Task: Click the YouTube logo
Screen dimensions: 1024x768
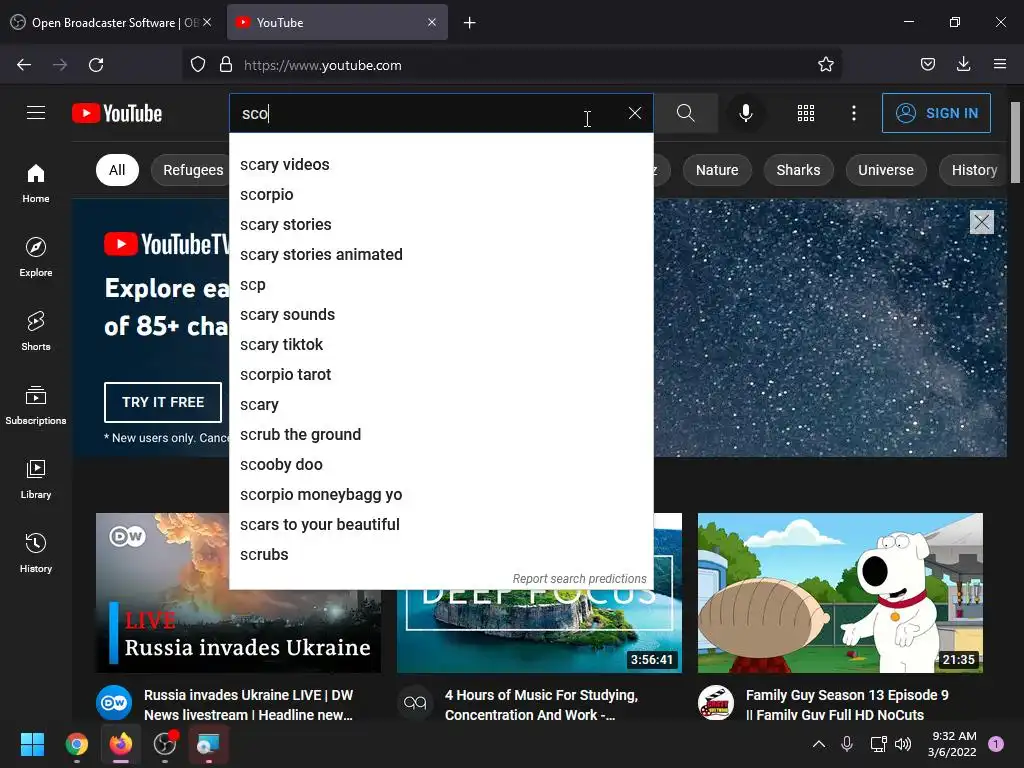Action: [117, 113]
